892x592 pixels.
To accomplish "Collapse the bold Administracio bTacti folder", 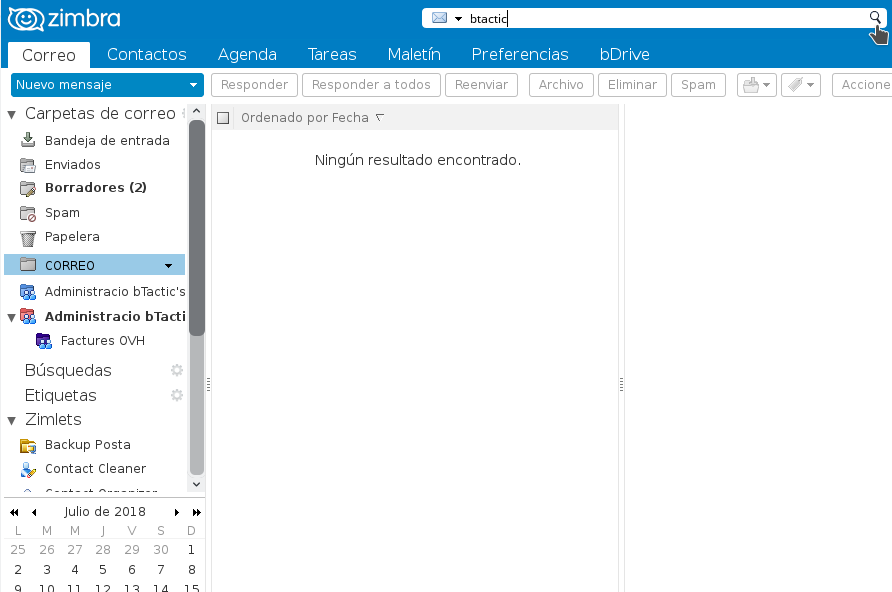I will click(x=11, y=318).
